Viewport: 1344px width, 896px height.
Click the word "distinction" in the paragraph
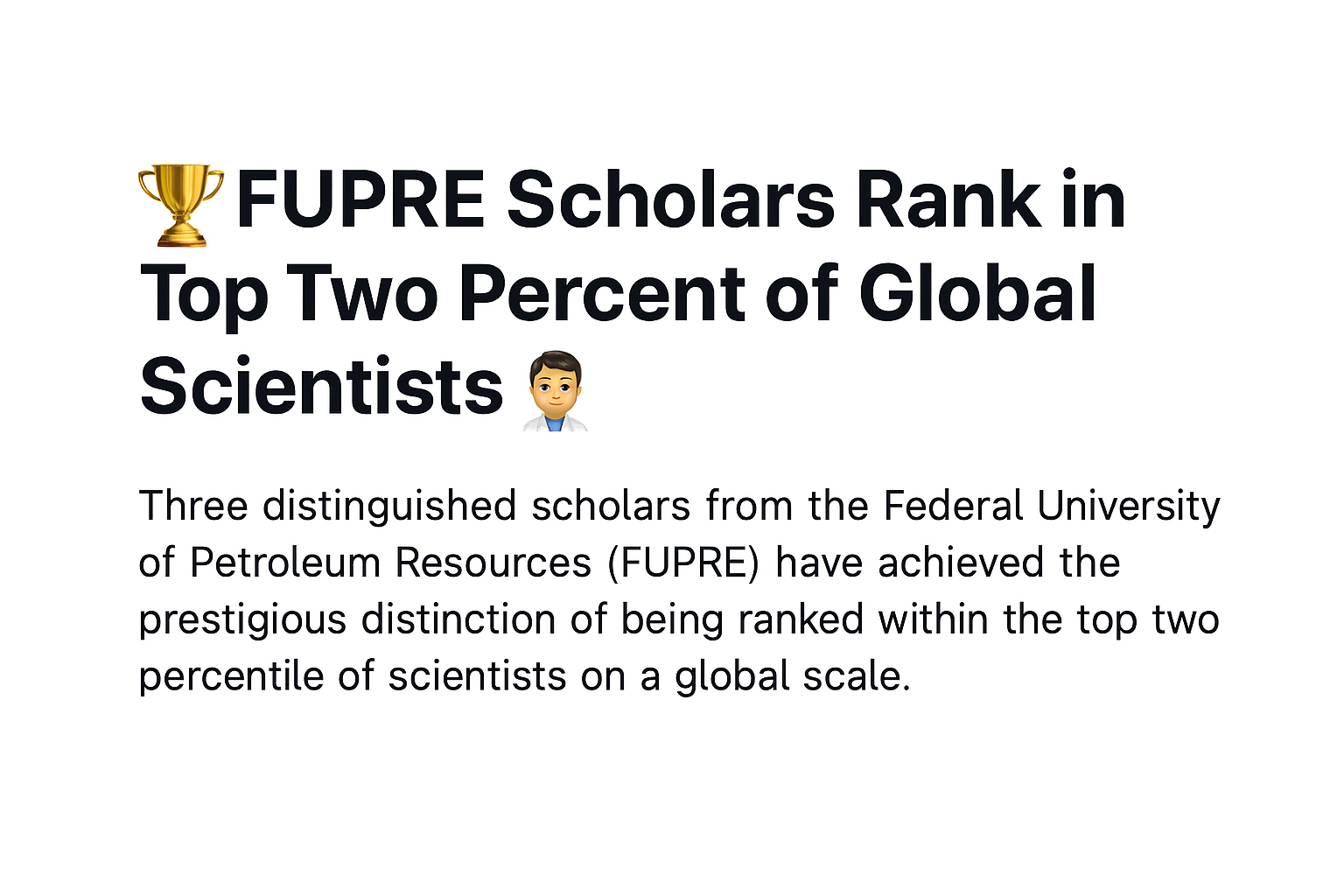point(458,619)
